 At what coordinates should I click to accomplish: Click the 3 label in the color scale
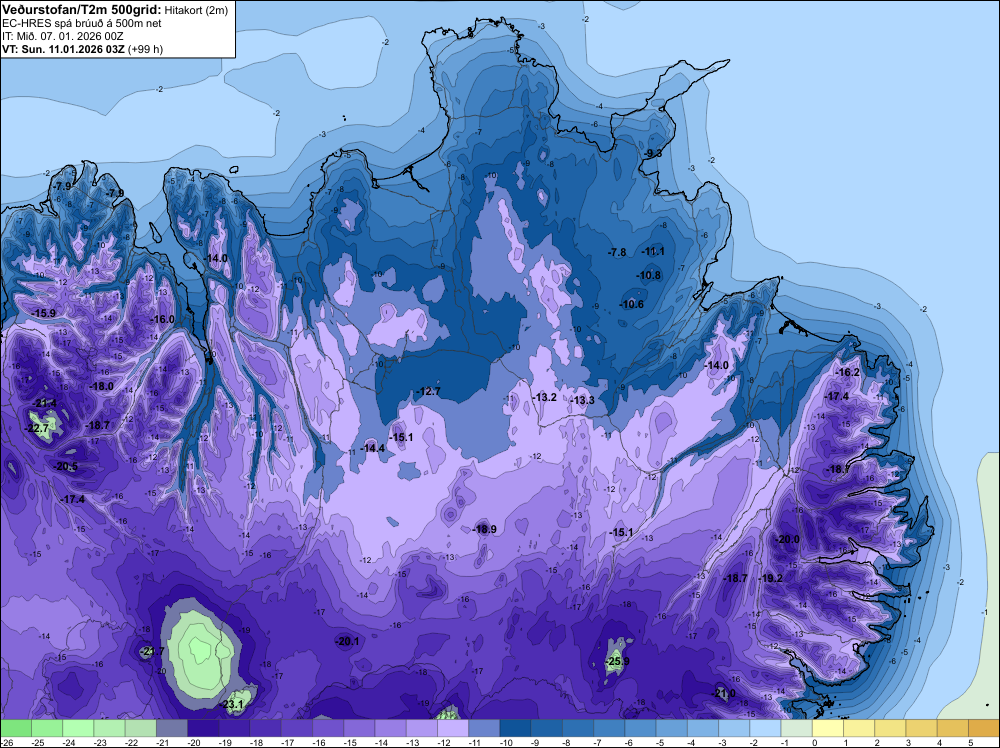click(x=908, y=742)
